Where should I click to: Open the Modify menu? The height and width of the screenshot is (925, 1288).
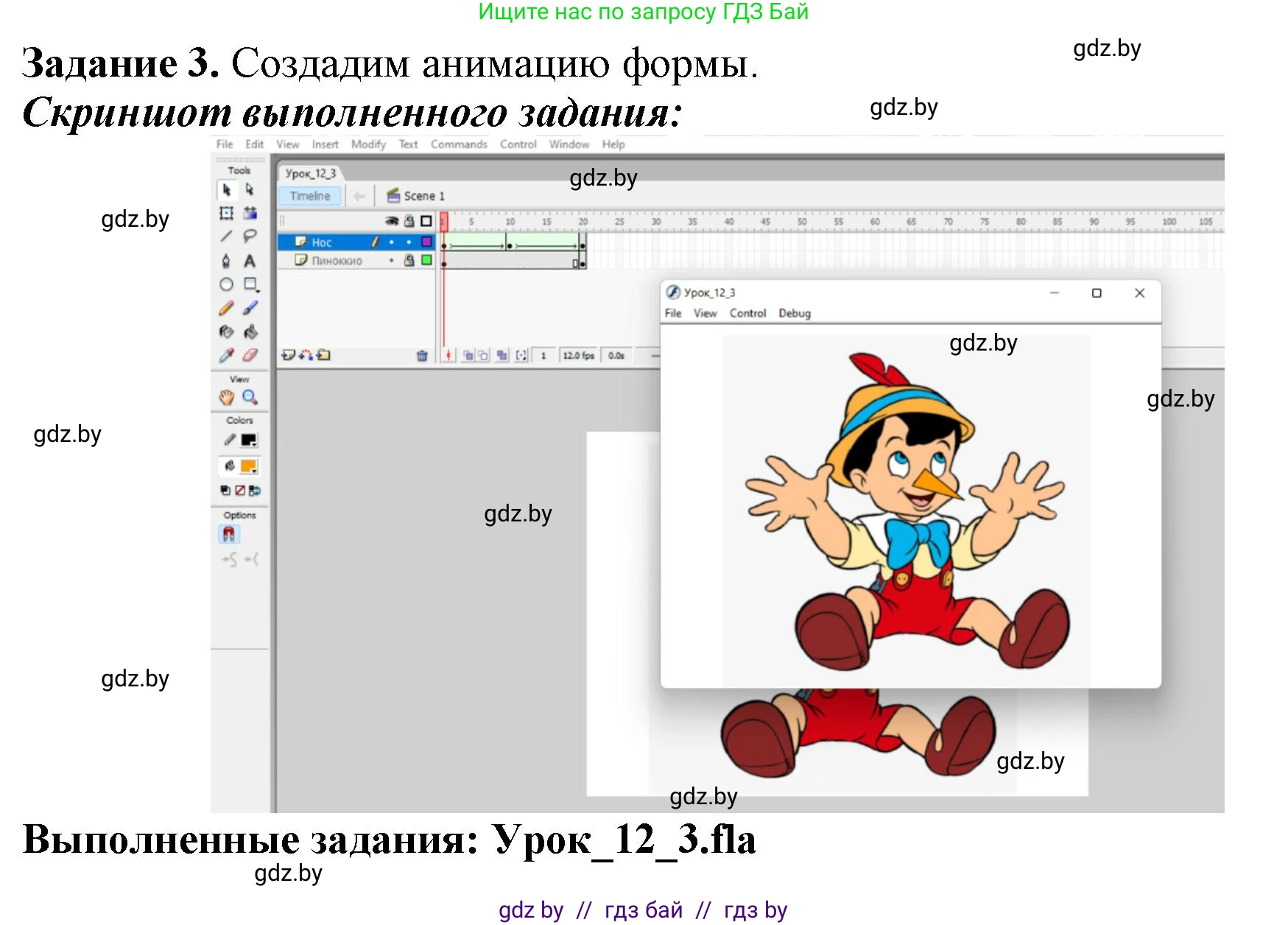tap(368, 144)
